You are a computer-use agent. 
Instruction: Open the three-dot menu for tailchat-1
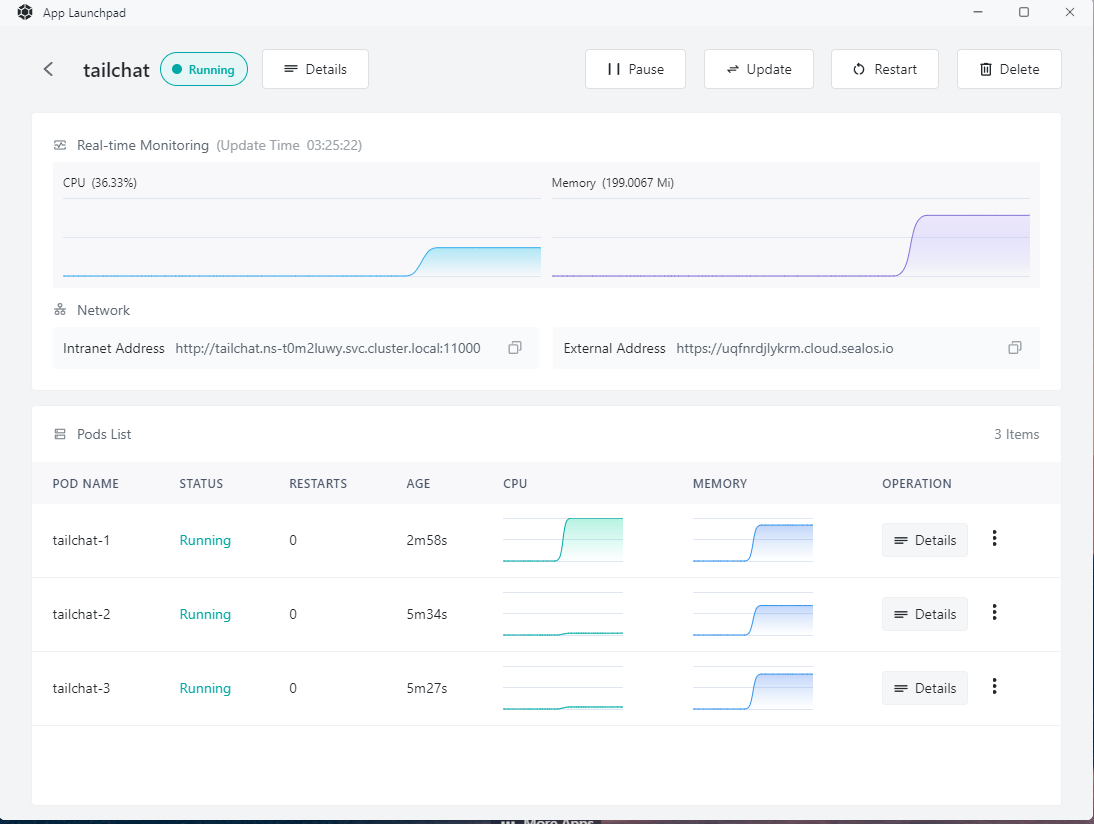tap(994, 539)
